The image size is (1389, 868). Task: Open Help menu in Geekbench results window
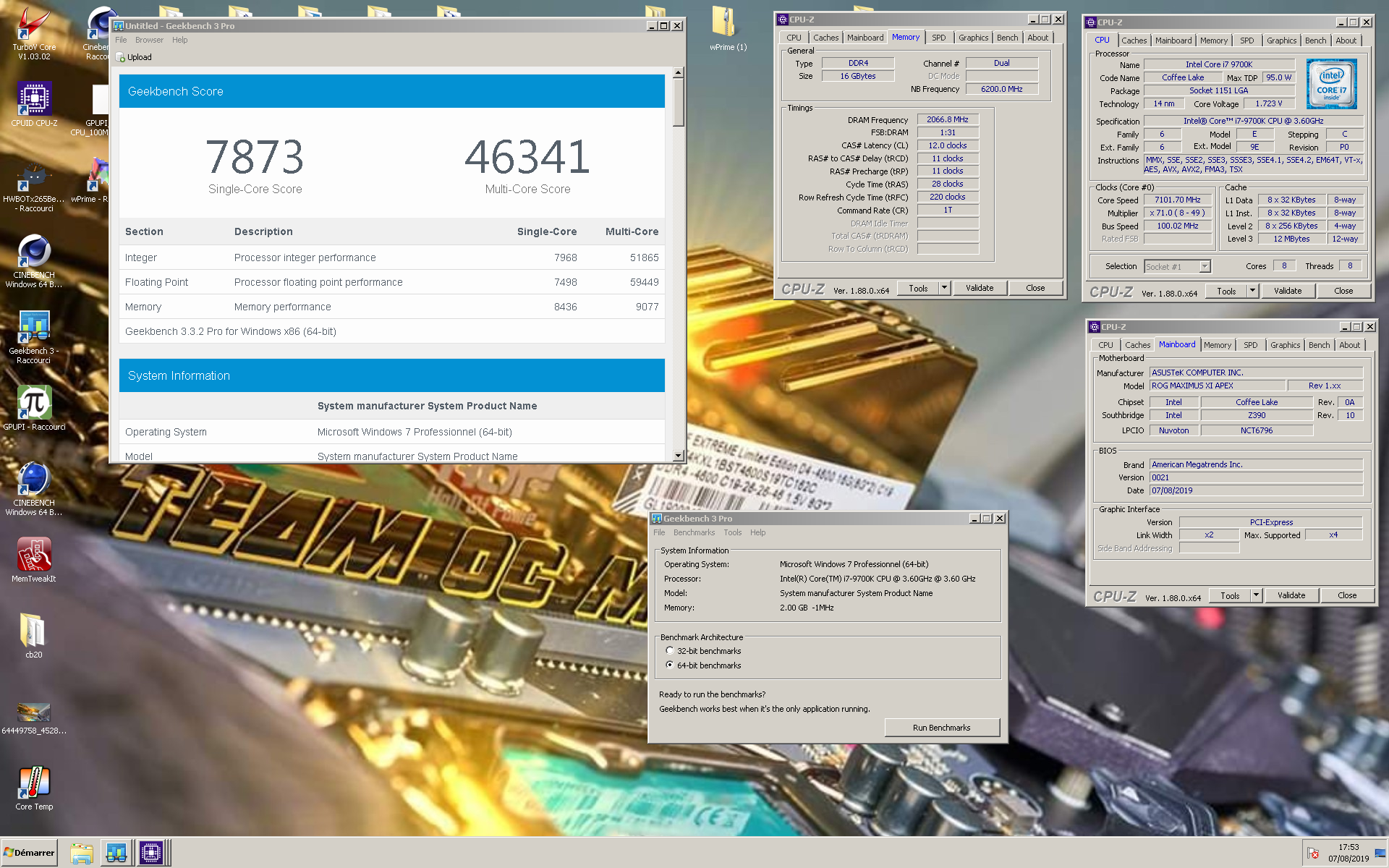179,41
